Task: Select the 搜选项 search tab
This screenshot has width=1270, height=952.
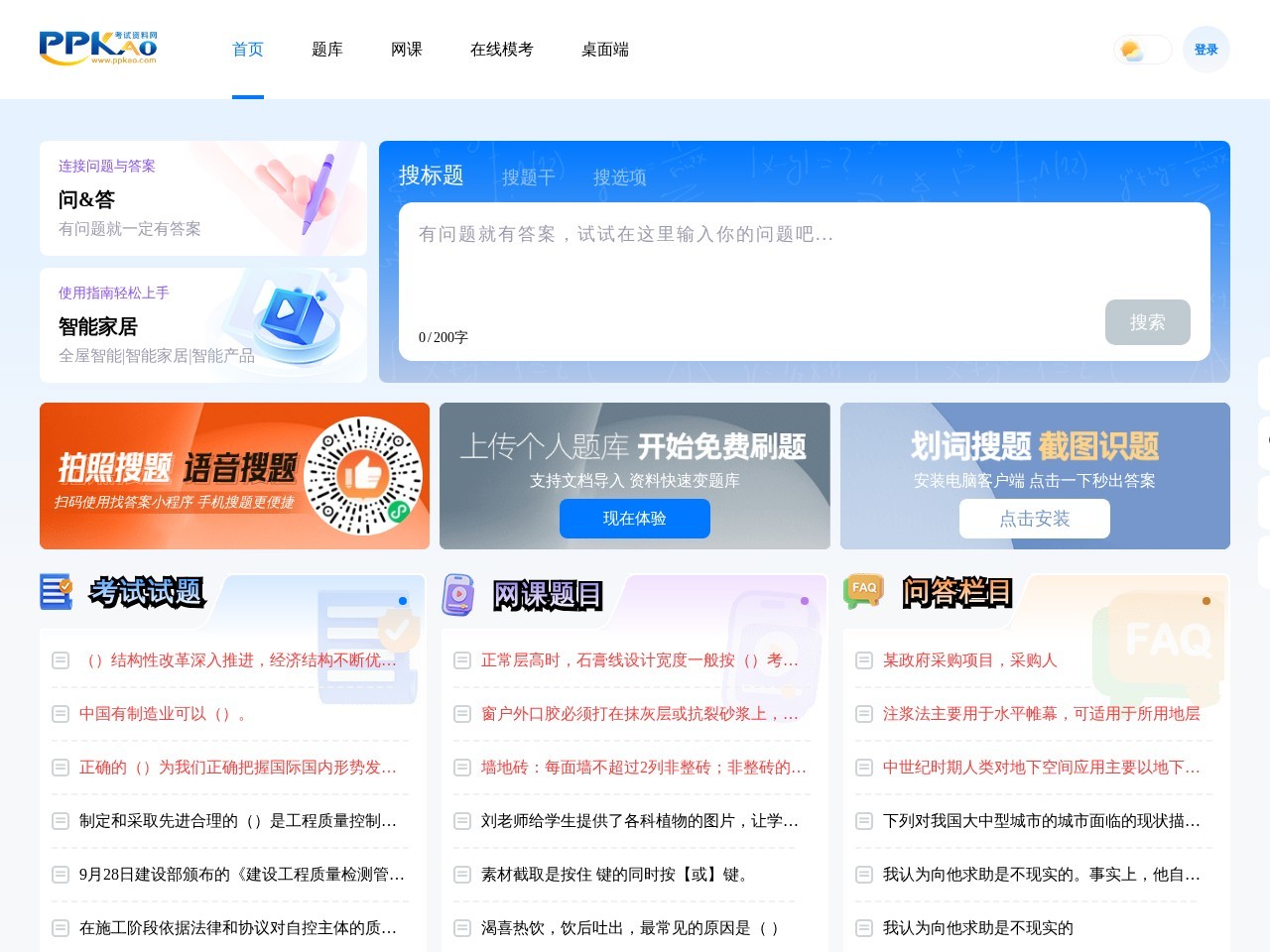Action: pyautogui.click(x=618, y=178)
